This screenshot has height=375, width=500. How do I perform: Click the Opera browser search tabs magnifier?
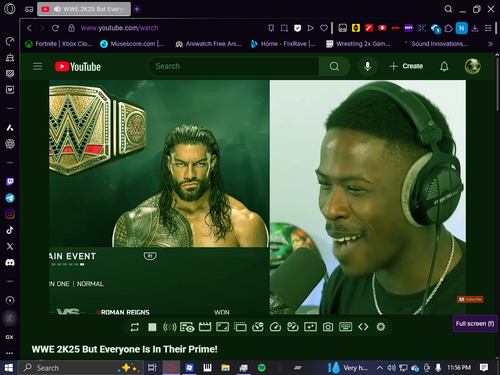pos(448,9)
